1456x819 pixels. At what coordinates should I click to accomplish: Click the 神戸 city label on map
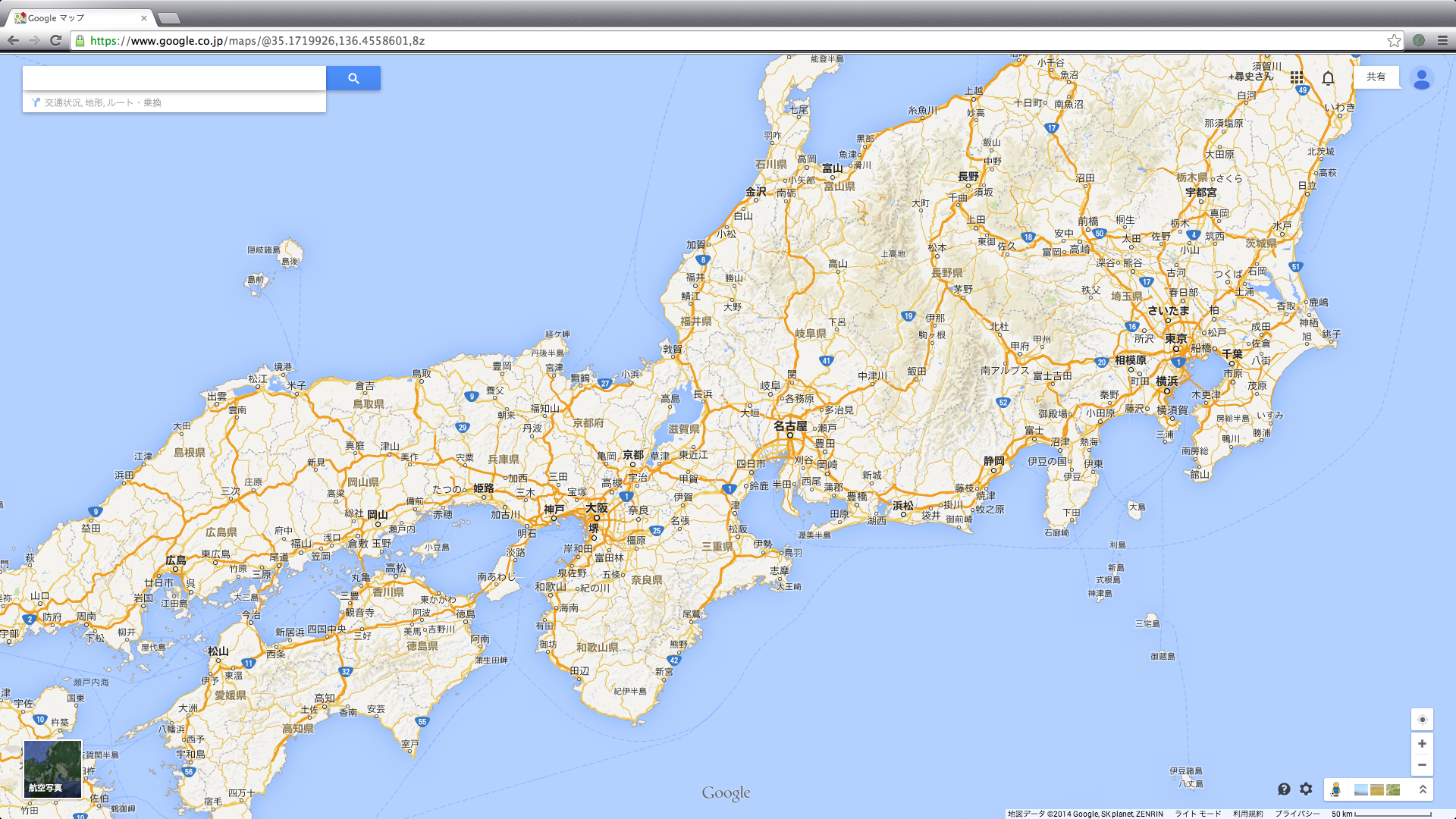[554, 509]
